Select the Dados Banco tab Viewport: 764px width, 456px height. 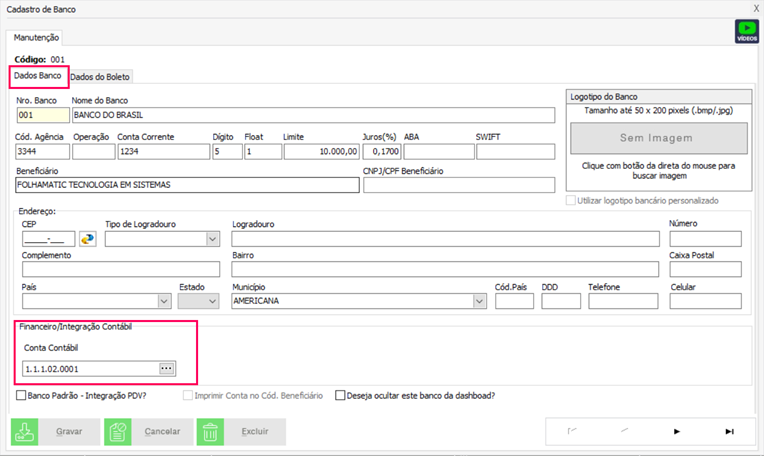click(x=38, y=76)
